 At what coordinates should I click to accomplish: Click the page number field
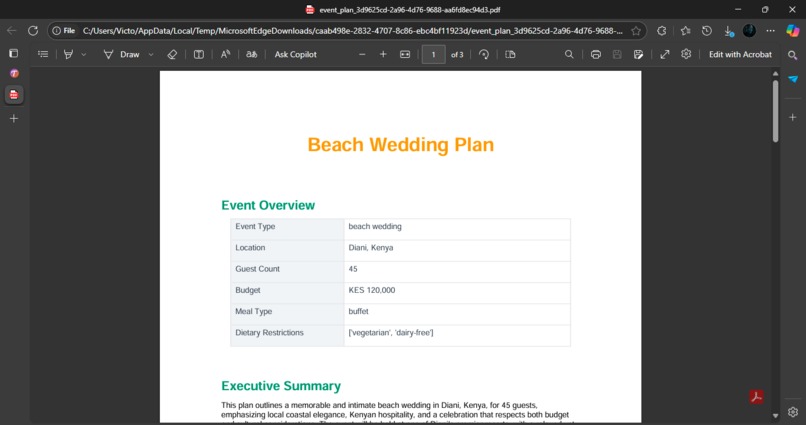pyautogui.click(x=433, y=54)
